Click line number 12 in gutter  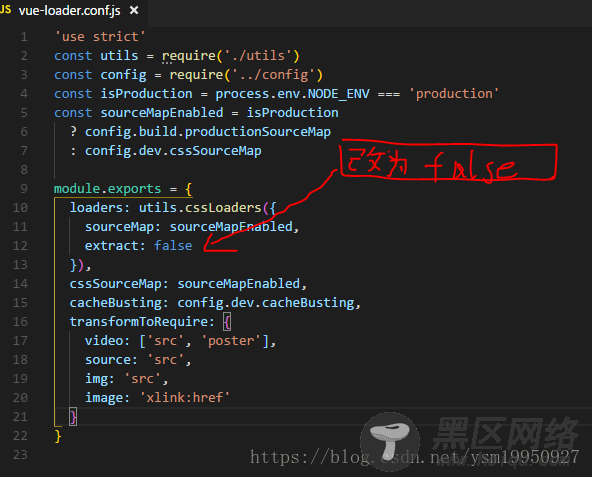tap(20, 246)
